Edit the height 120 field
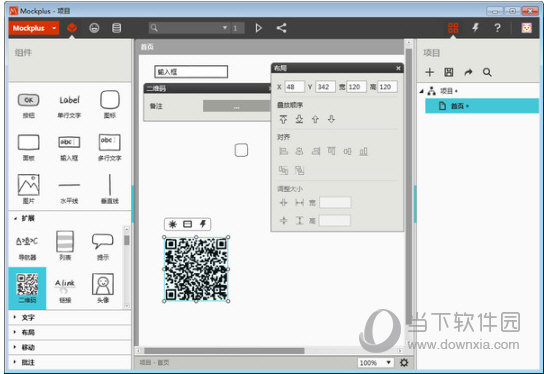 (388, 87)
